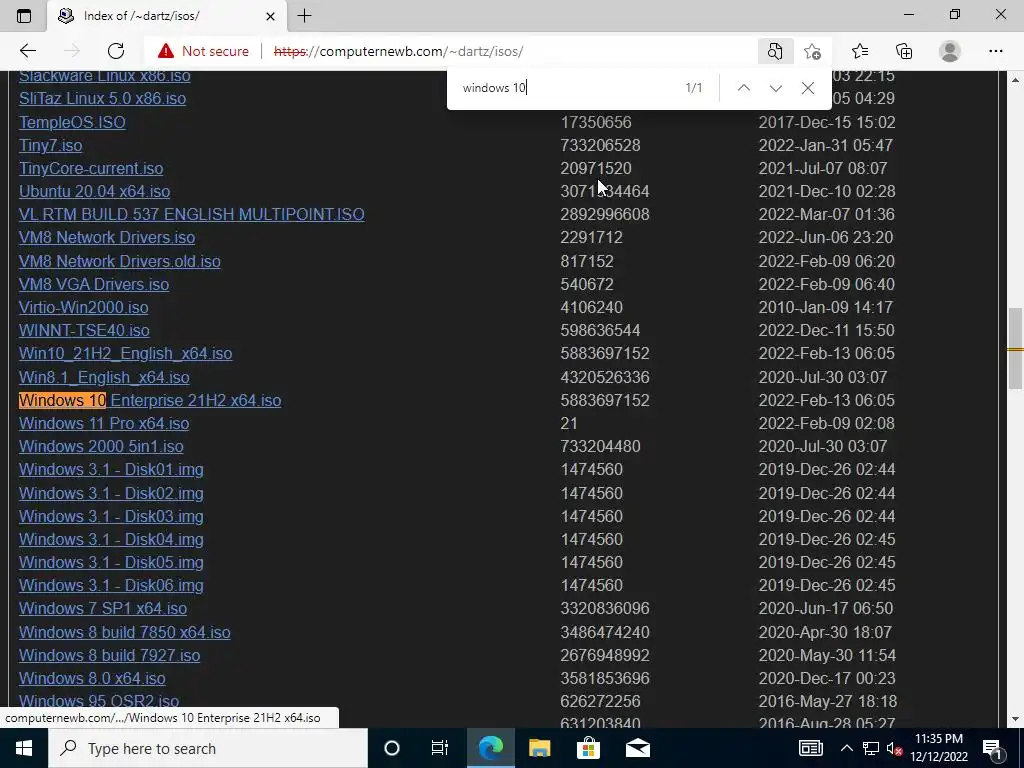Viewport: 1024px width, 768px height.
Task: Open Windows 3.1 - Disk04.img link
Action: click(x=111, y=539)
